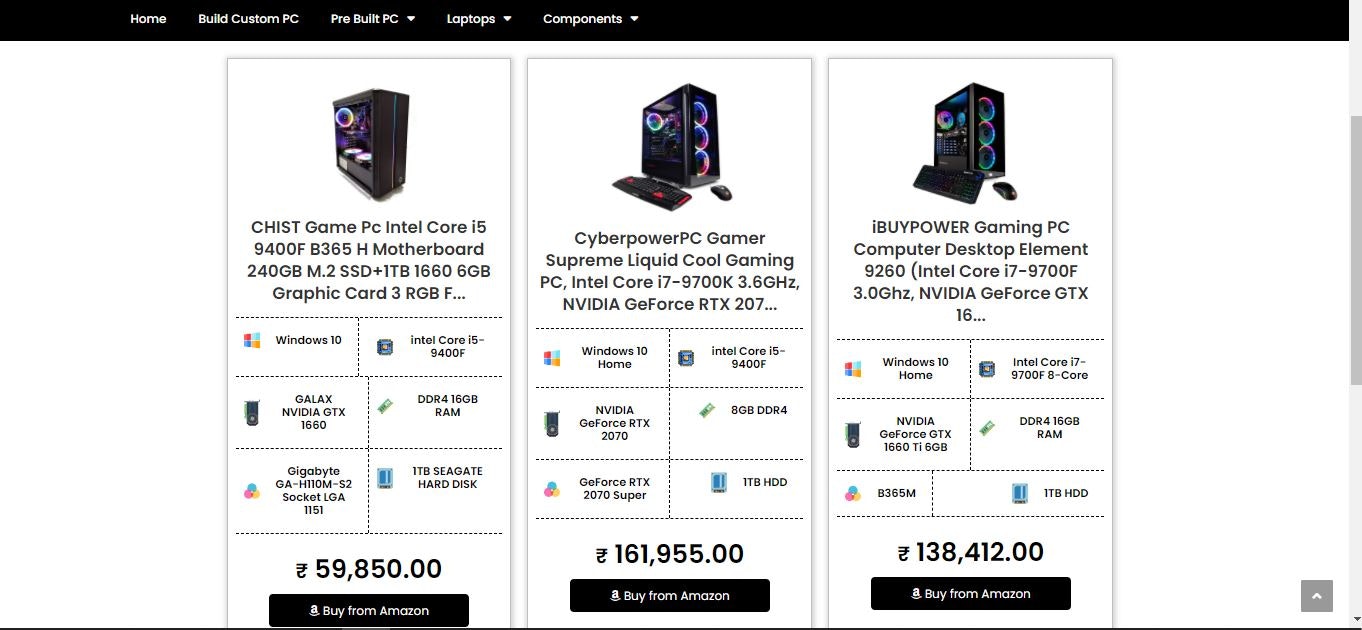The image size is (1362, 630).
Task: Click the GeForce RTX 2070 Super icon
Action: coord(553,489)
